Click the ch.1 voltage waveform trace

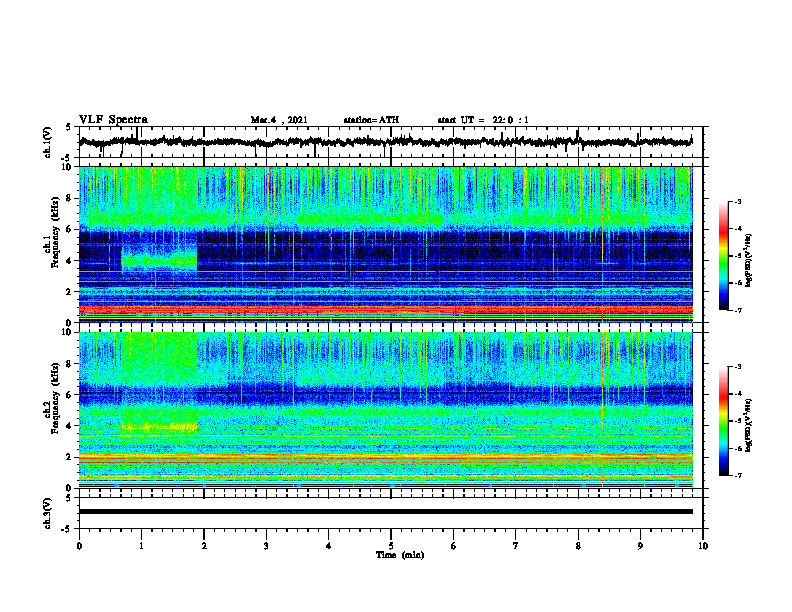pos(385,142)
